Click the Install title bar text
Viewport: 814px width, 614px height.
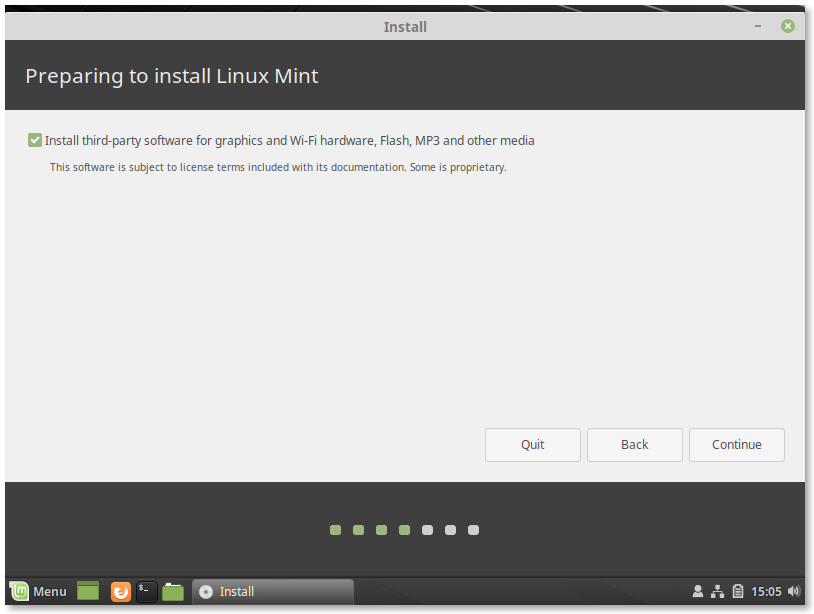(x=405, y=27)
